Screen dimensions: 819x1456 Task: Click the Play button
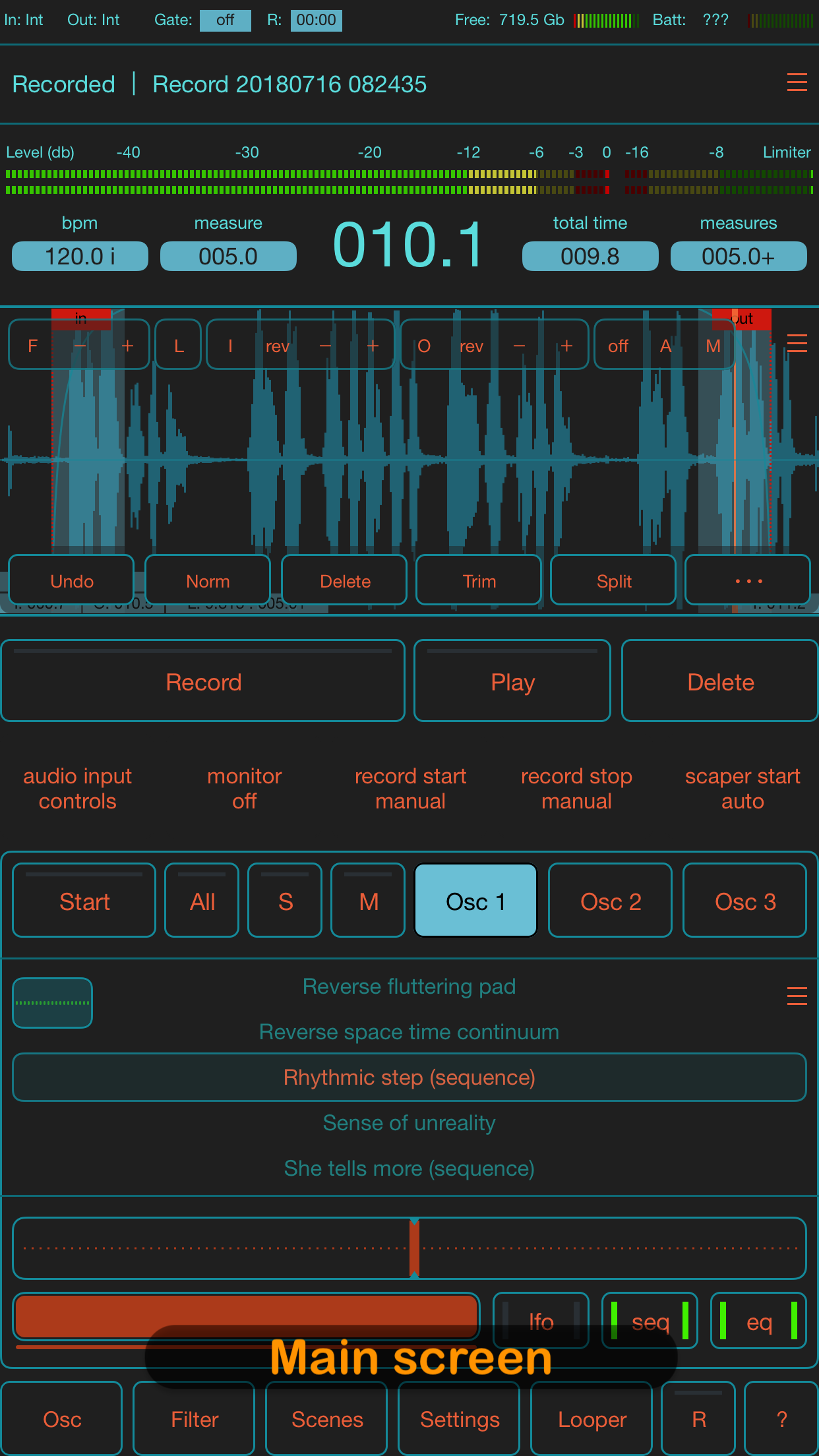coord(512,681)
